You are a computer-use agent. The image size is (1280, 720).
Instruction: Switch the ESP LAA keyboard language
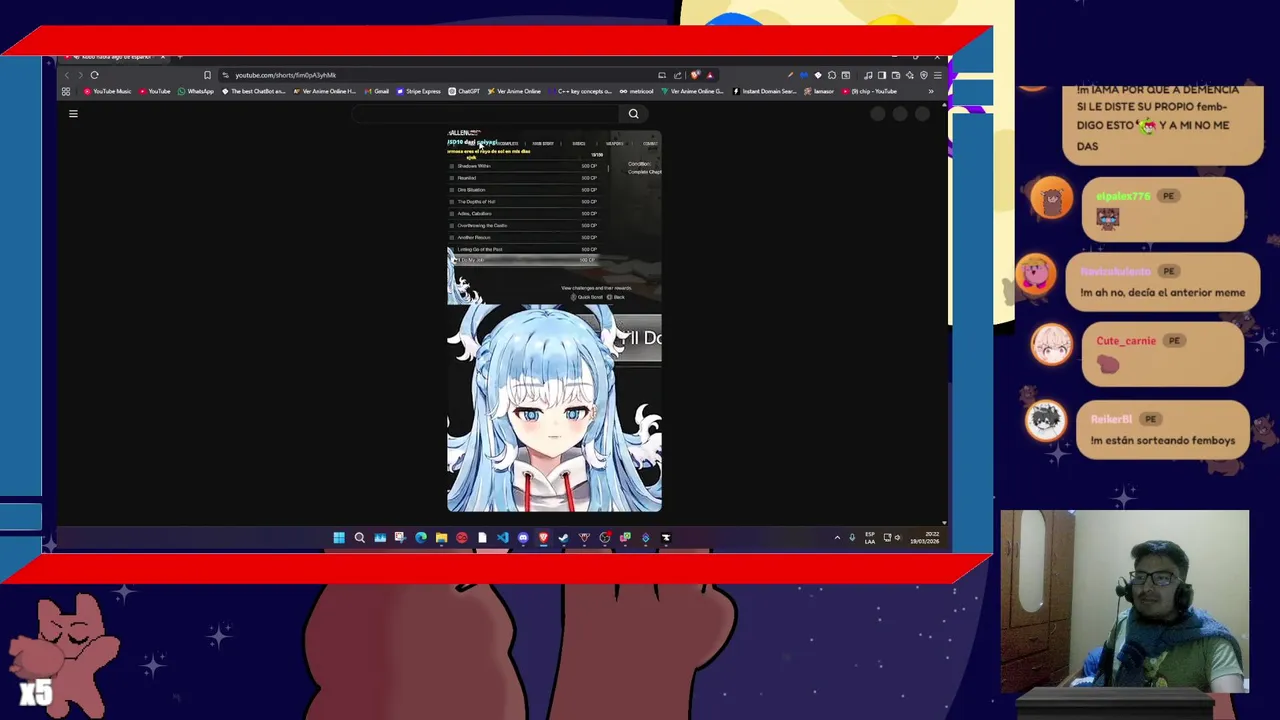(x=870, y=538)
